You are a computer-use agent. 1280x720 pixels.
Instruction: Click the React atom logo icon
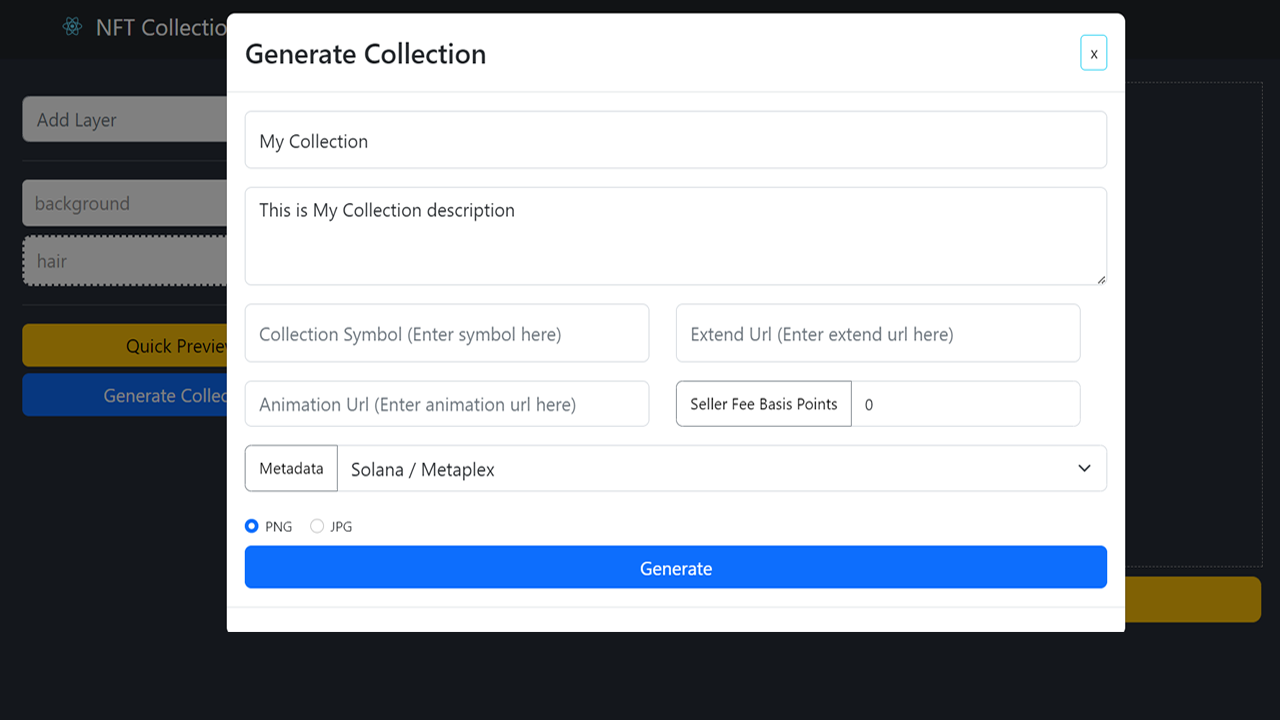[x=72, y=27]
